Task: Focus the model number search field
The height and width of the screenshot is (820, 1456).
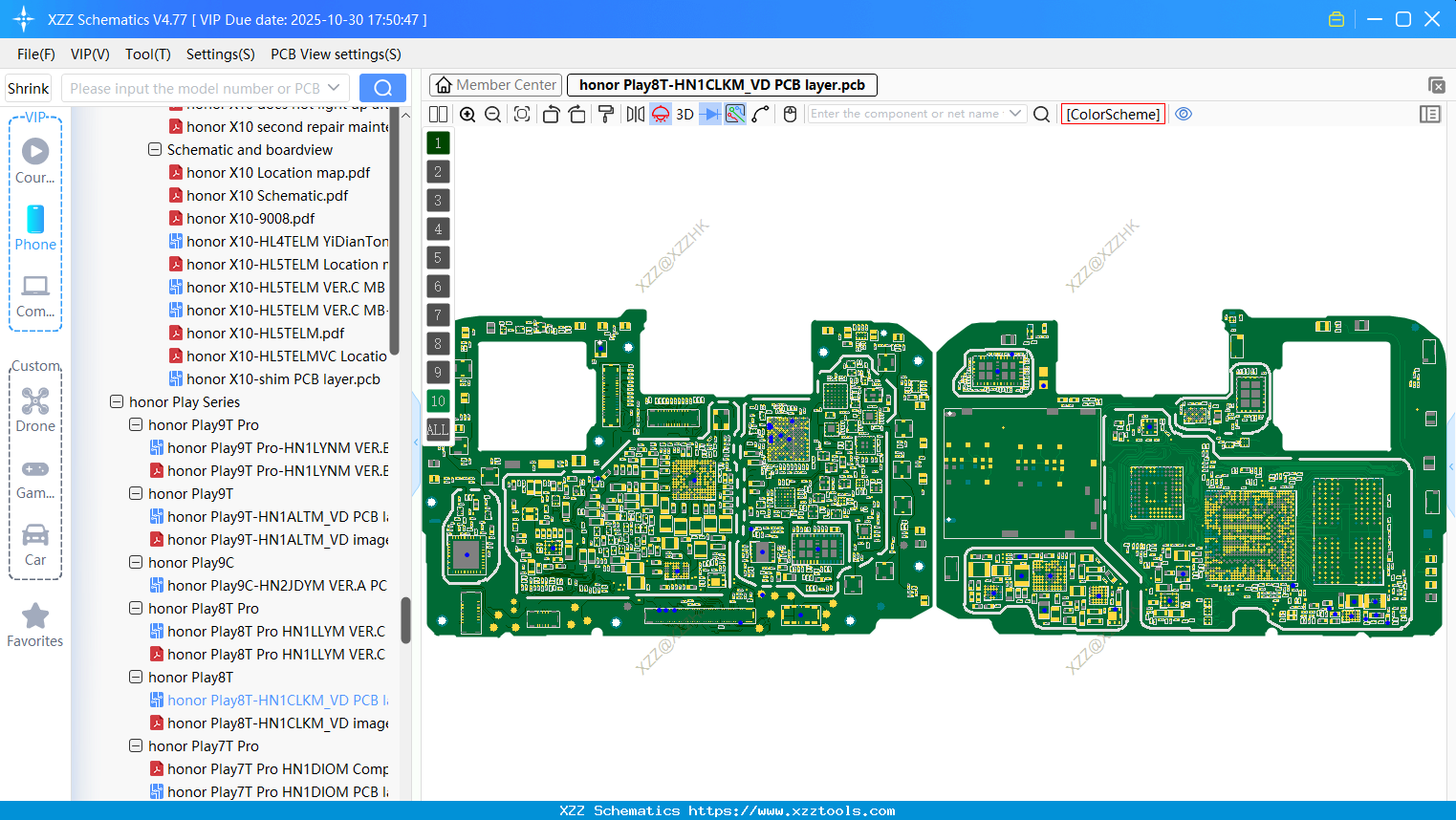Action: [195, 88]
